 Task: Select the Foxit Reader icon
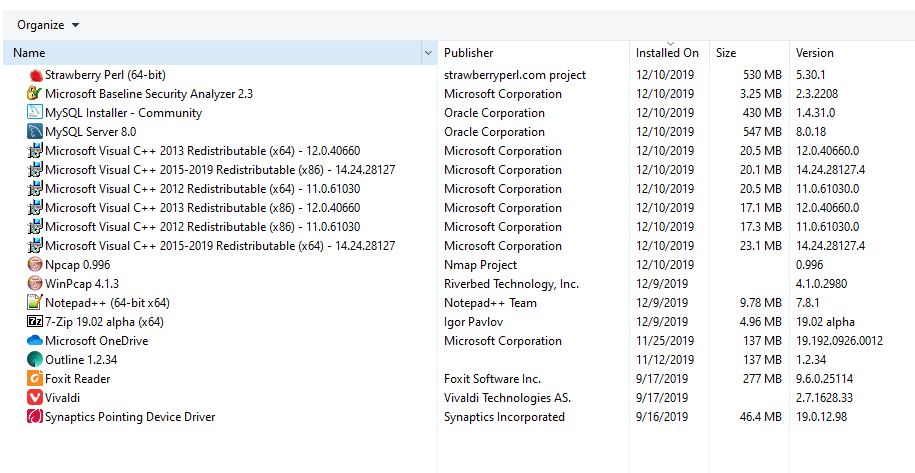tap(36, 379)
